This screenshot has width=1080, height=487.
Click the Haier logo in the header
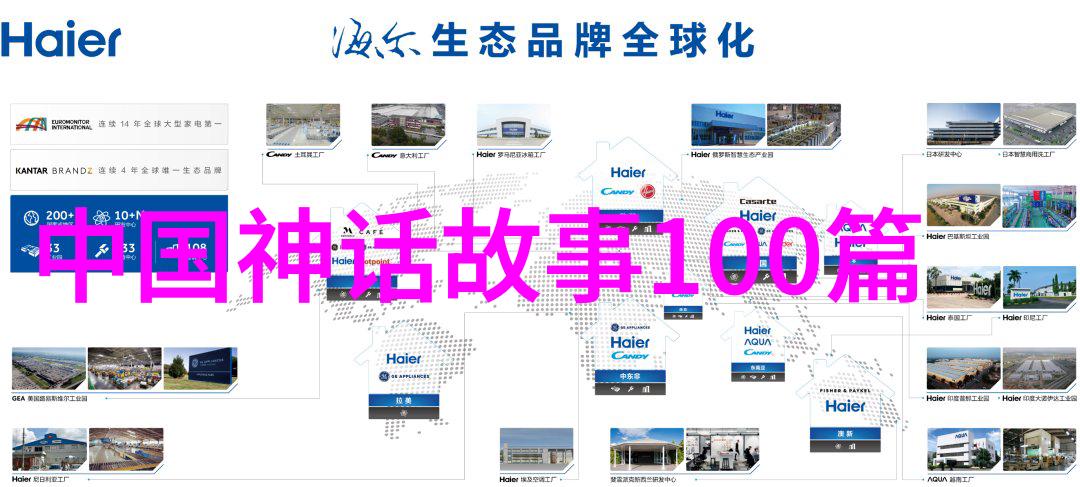pos(61,39)
